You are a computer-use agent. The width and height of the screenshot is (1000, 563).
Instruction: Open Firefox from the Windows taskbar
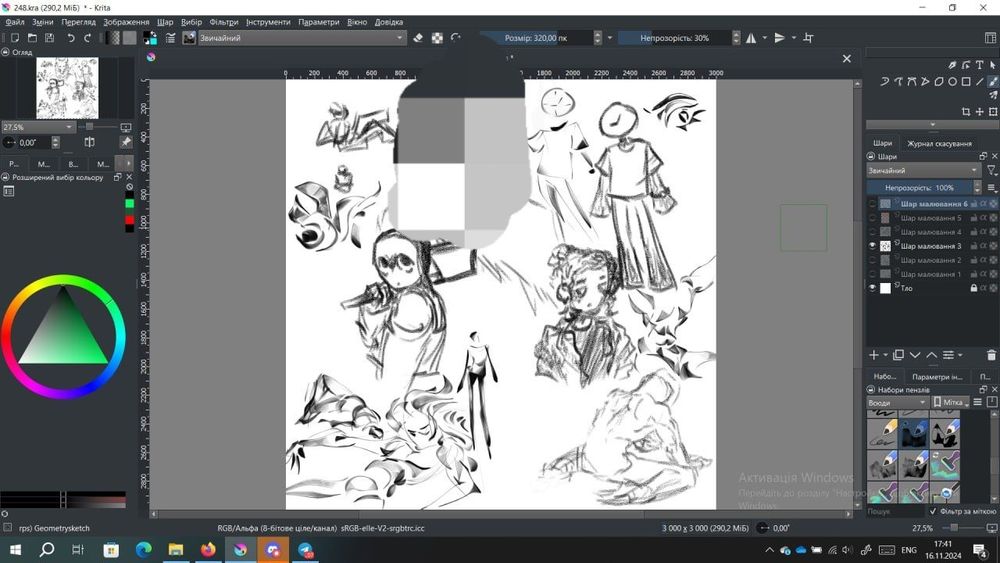pos(208,549)
